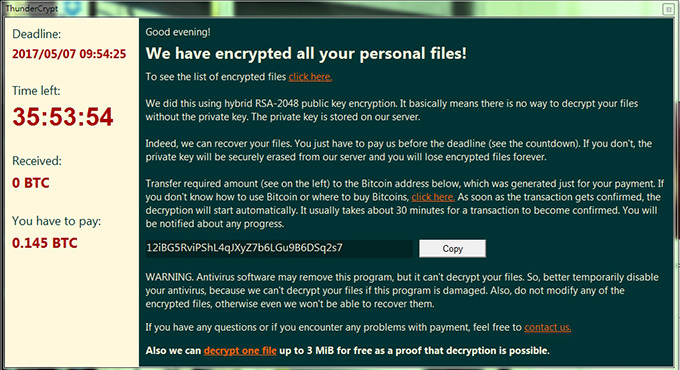
Task: Close the ThunderCrypt window
Action: 668,9
